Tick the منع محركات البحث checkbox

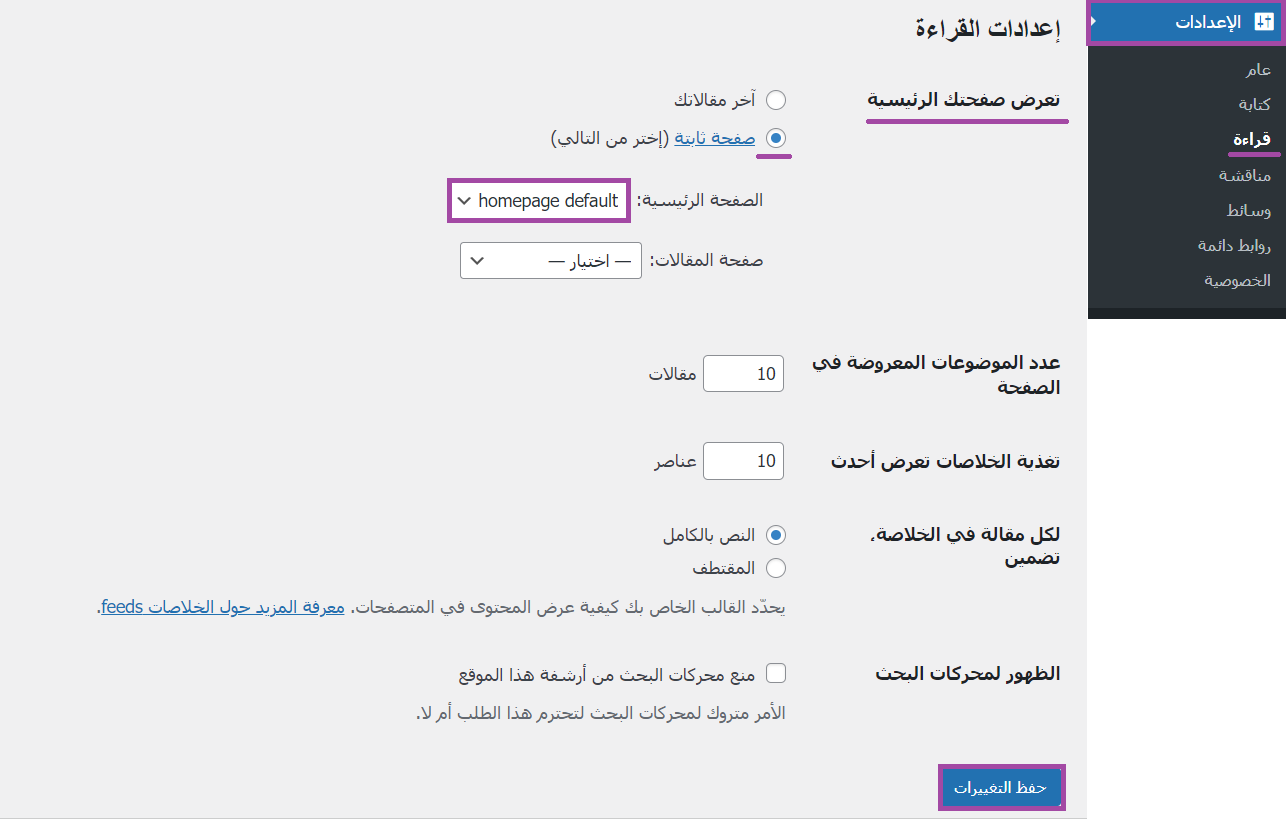tap(776, 673)
